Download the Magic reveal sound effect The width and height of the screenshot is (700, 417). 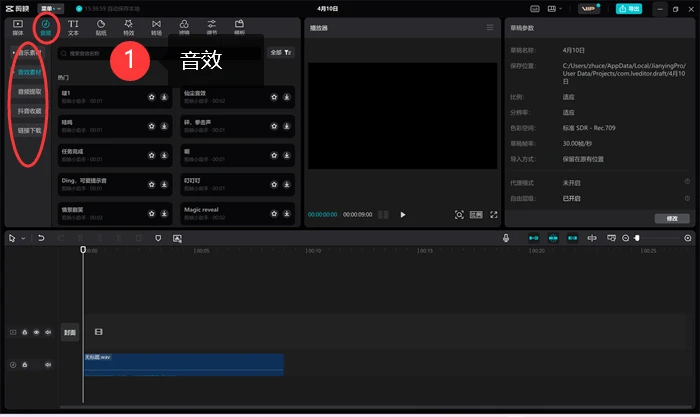[287, 213]
